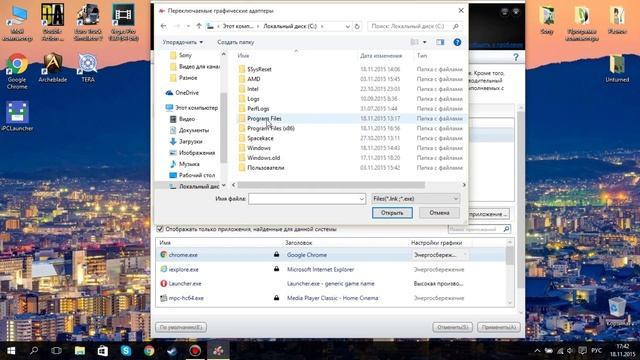
Task: Change the view layout icon
Action: (415, 42)
